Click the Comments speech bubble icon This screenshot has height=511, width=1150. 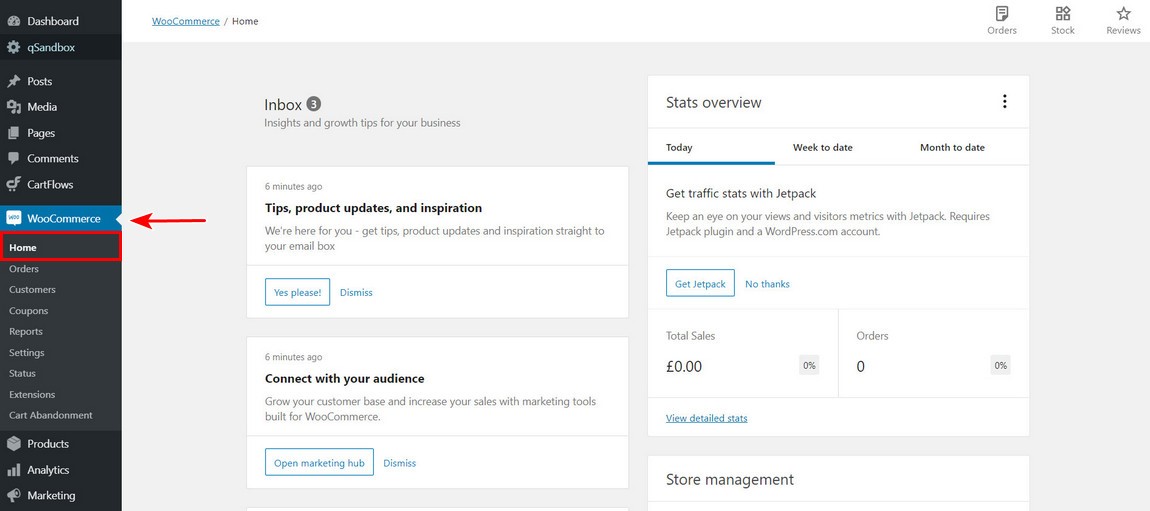[x=13, y=158]
